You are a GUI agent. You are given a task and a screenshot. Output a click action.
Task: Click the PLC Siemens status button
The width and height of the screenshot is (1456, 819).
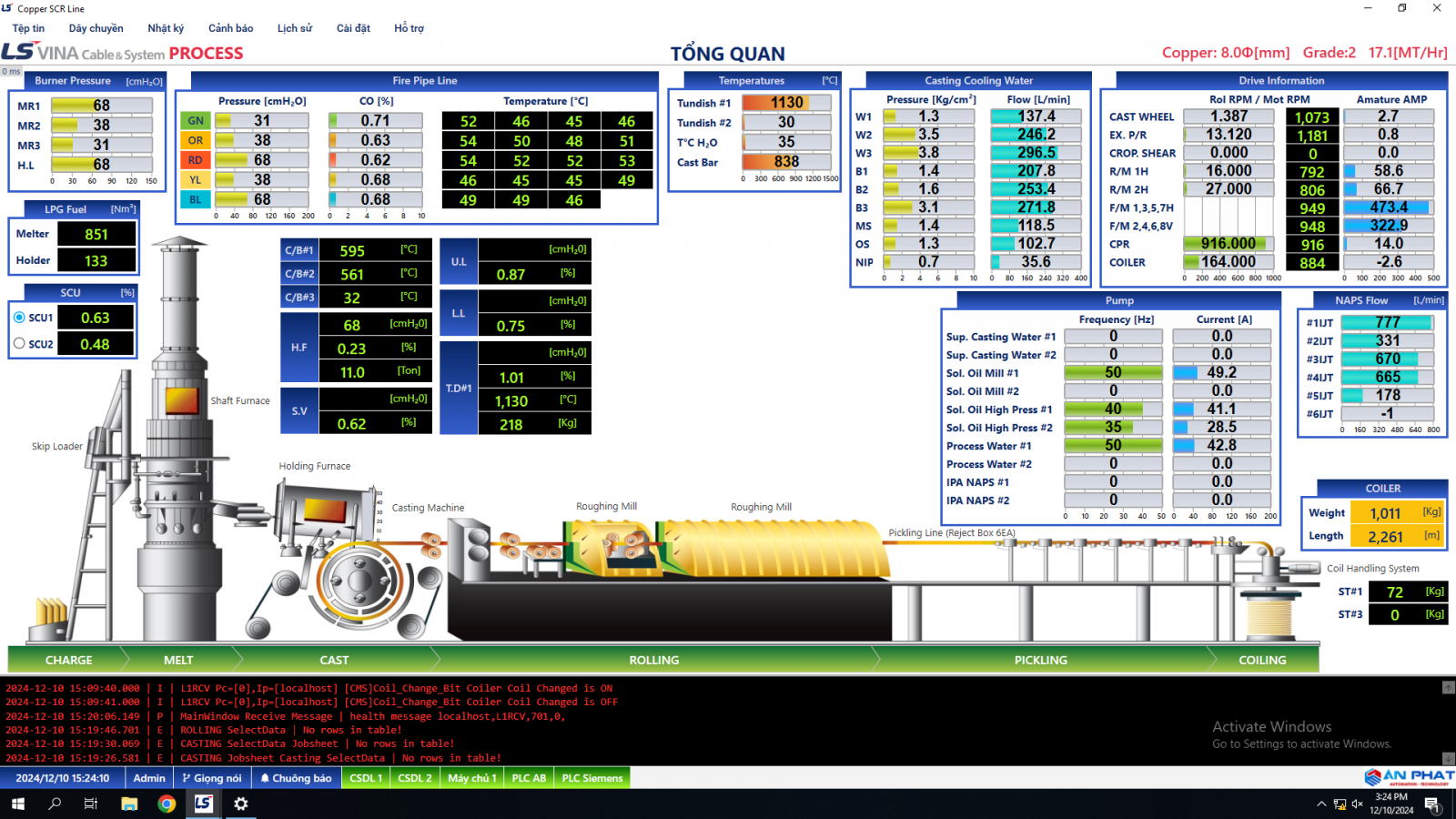[591, 778]
